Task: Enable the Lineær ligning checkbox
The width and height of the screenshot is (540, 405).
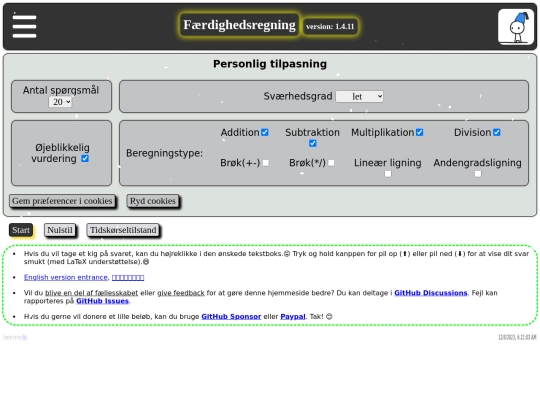Action: point(388,174)
